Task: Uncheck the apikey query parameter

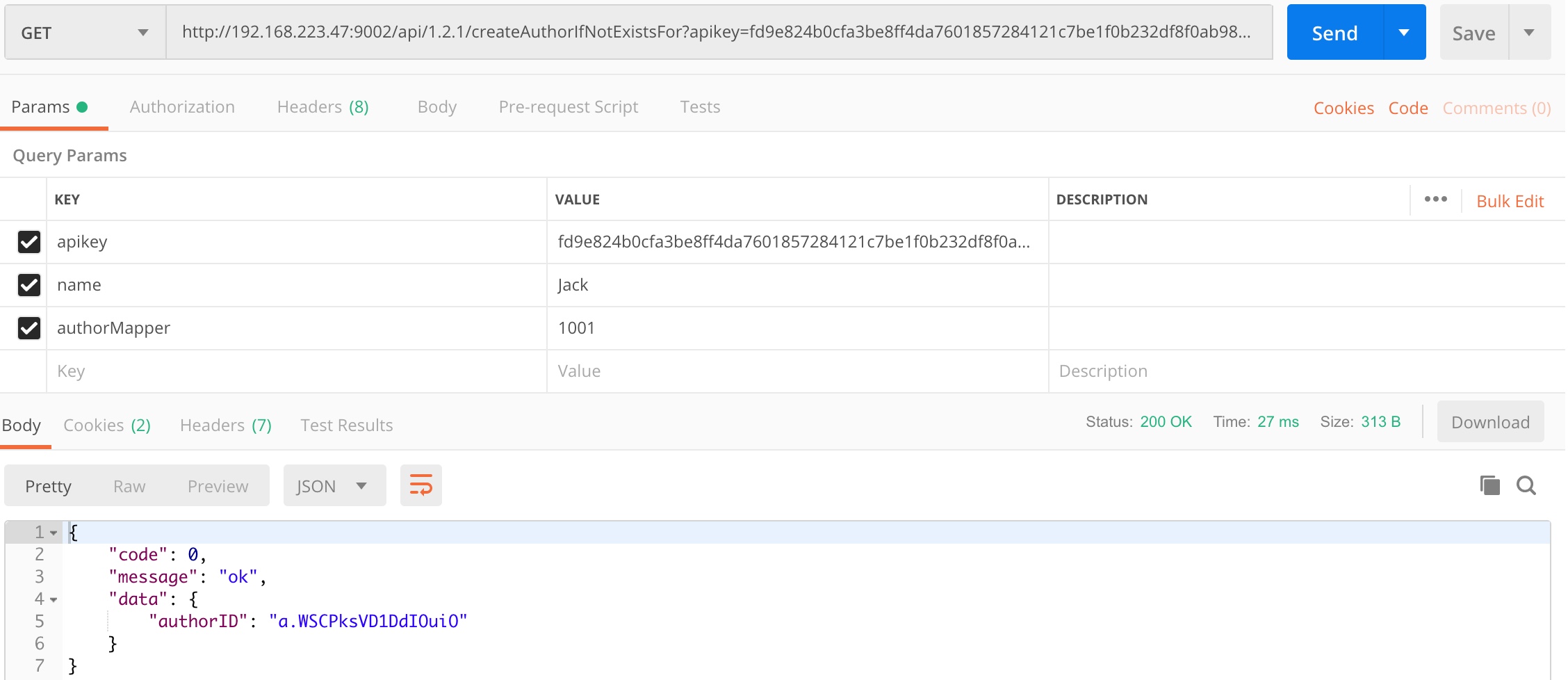Action: click(28, 242)
